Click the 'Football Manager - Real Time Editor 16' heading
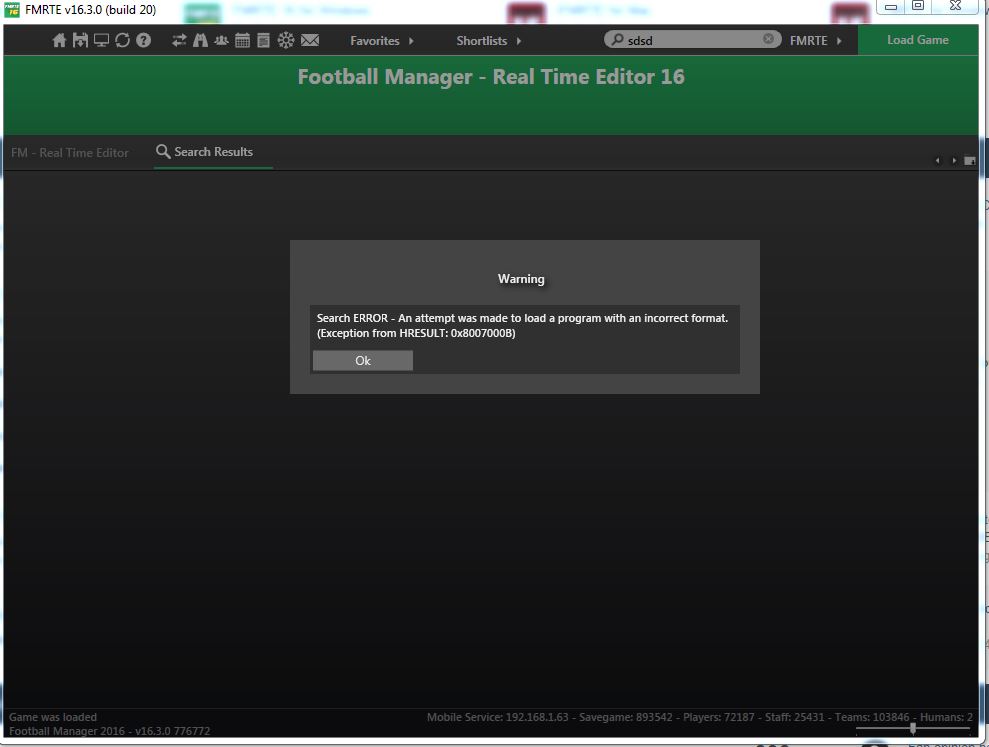The width and height of the screenshot is (989, 747). tap(491, 77)
